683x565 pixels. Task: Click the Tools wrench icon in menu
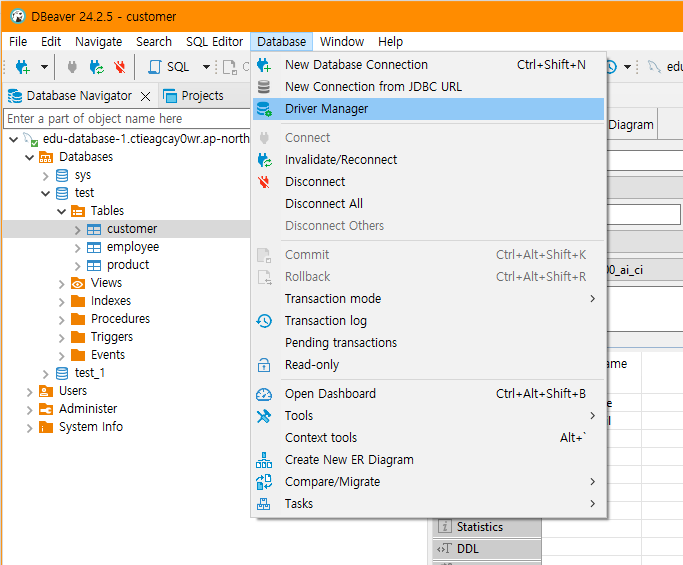pyautogui.click(x=264, y=416)
